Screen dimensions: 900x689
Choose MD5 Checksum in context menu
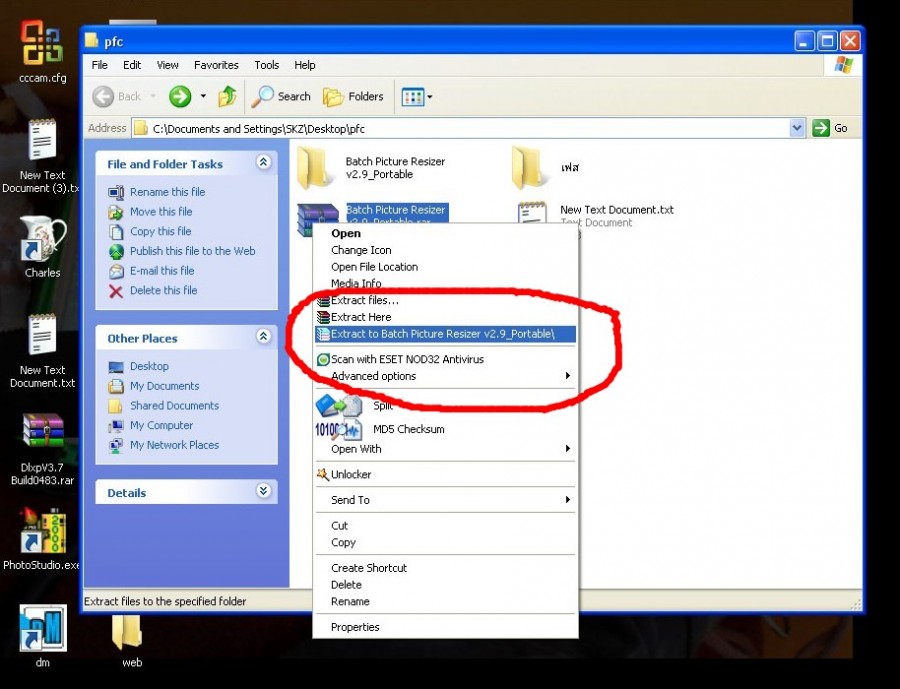point(445,429)
